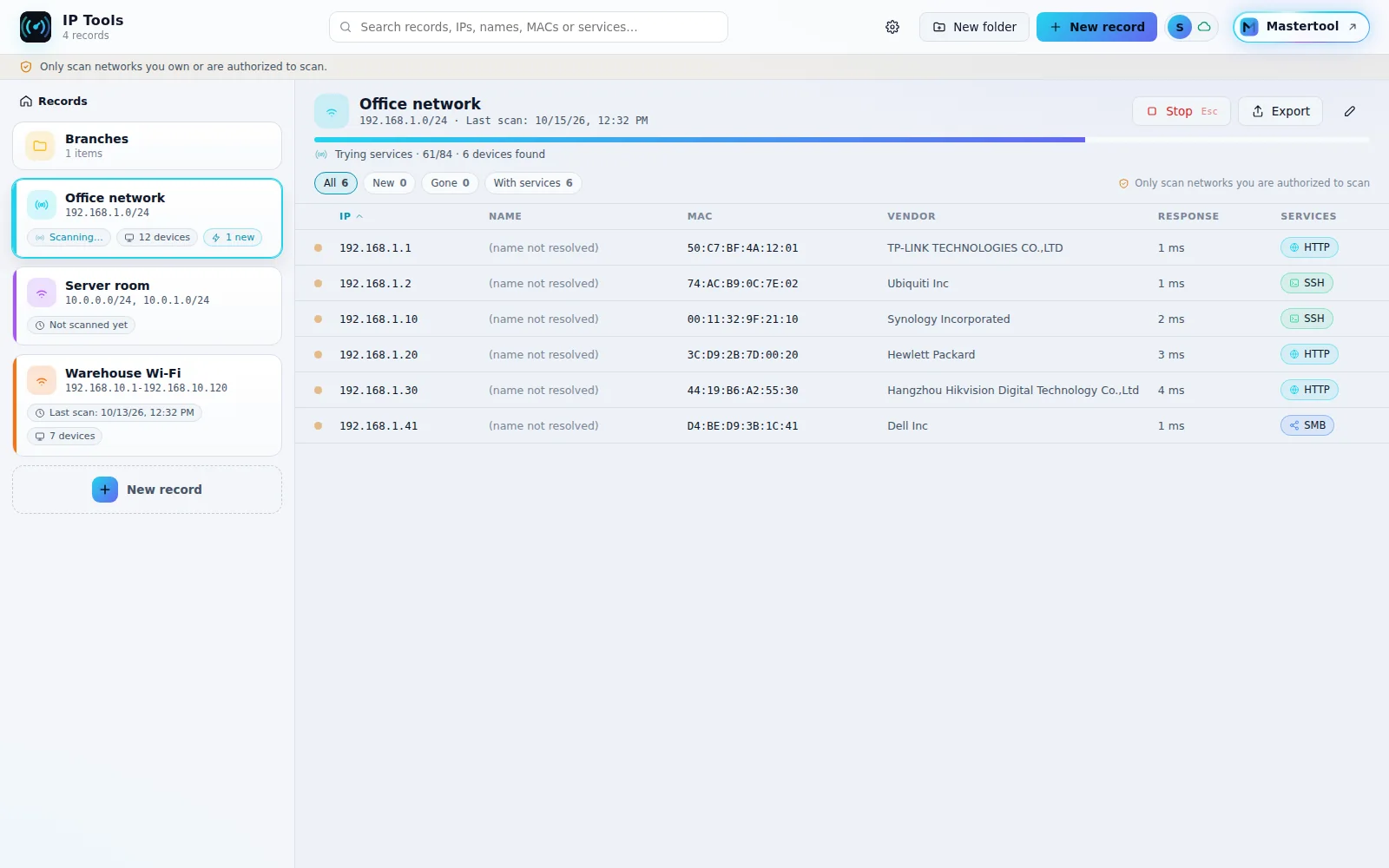This screenshot has height=868, width=1389.
Task: Filter by With services 6 chip
Action: tap(533, 183)
